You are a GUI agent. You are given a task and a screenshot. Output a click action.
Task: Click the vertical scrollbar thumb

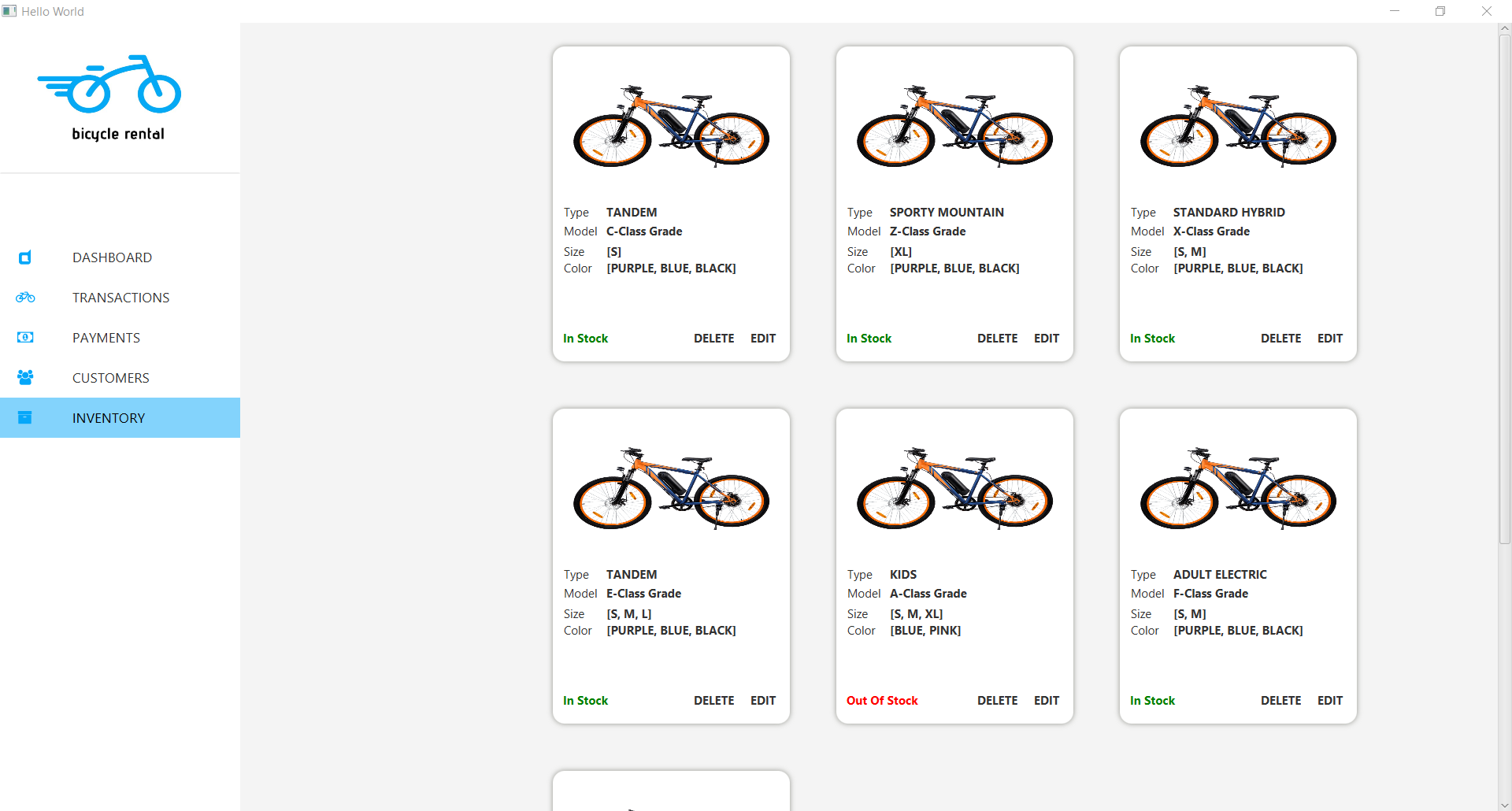[x=1505, y=289]
